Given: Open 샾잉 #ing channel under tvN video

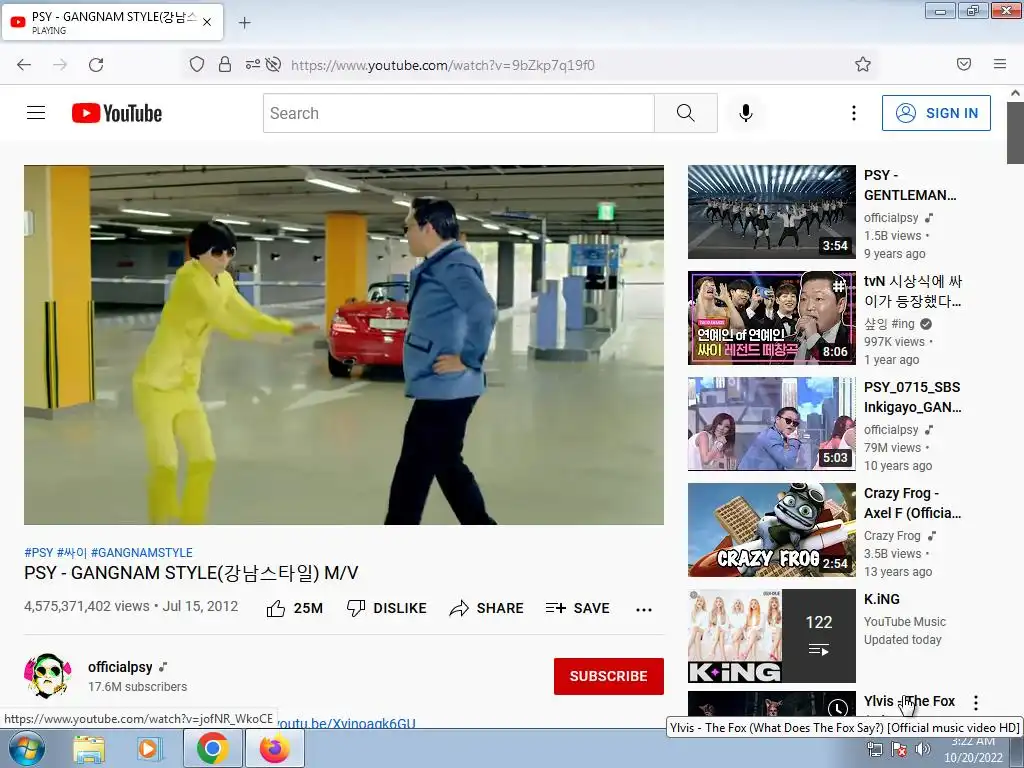Looking at the screenshot, I should (x=889, y=323).
